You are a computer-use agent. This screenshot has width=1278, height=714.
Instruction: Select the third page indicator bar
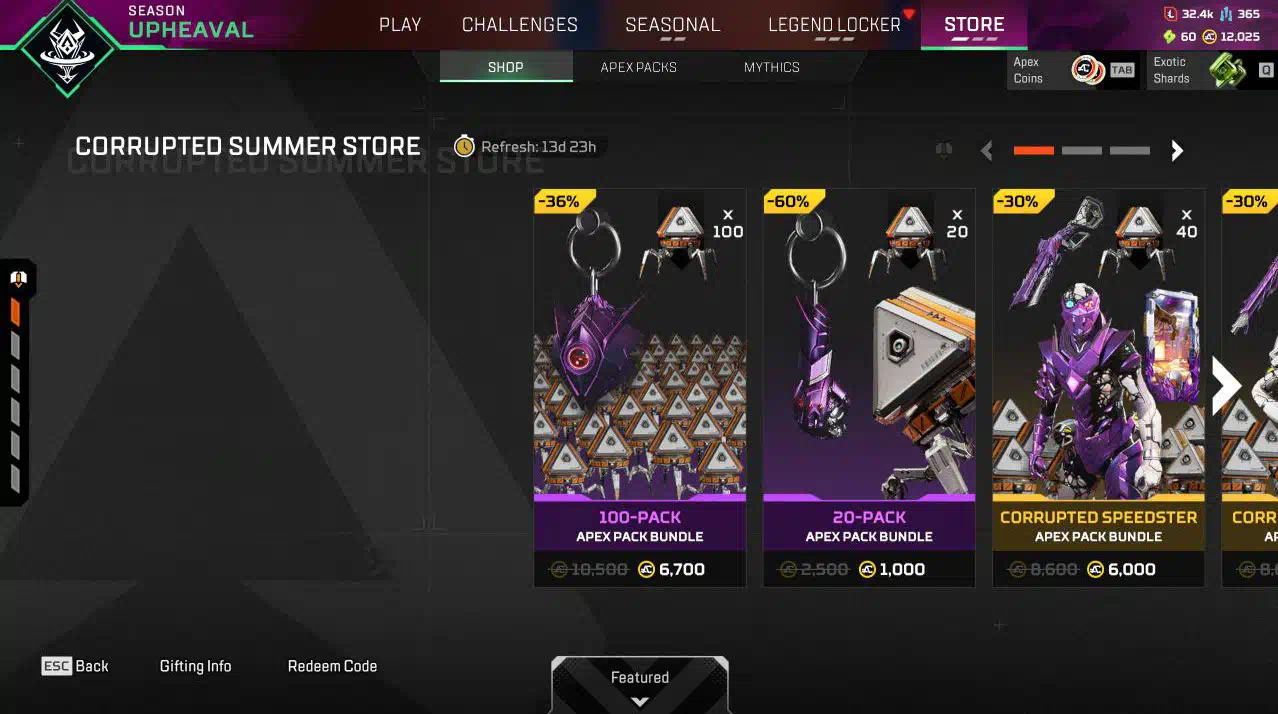point(1130,151)
